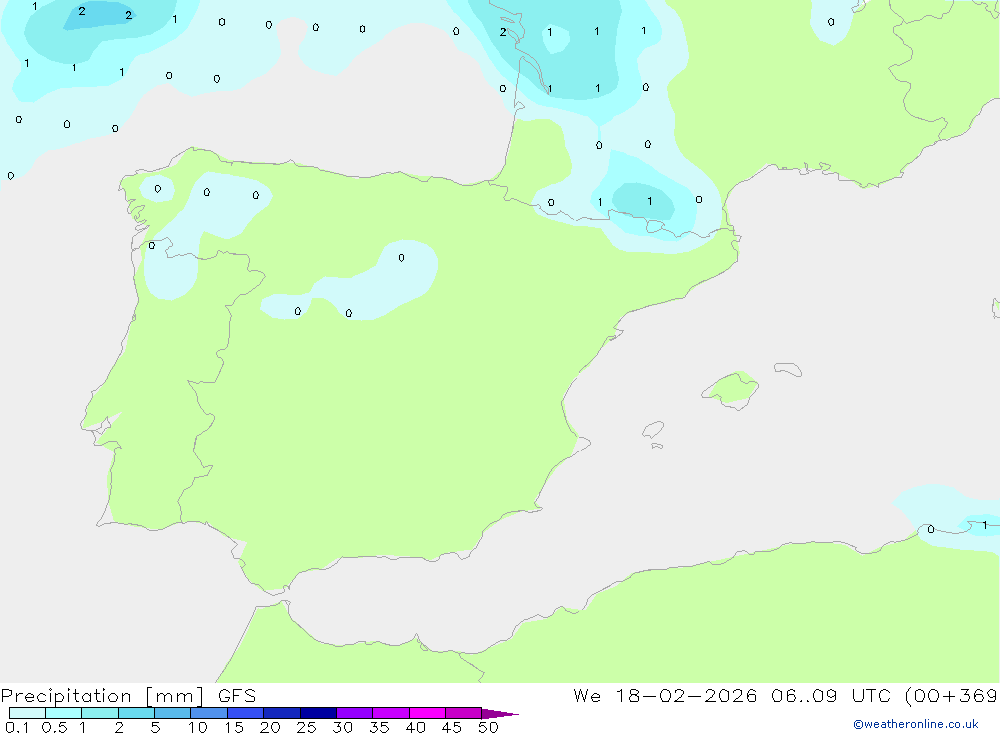1000x733 pixels.
Task: Select the 0.5–1 mm legend color swatch
Action: 64,713
